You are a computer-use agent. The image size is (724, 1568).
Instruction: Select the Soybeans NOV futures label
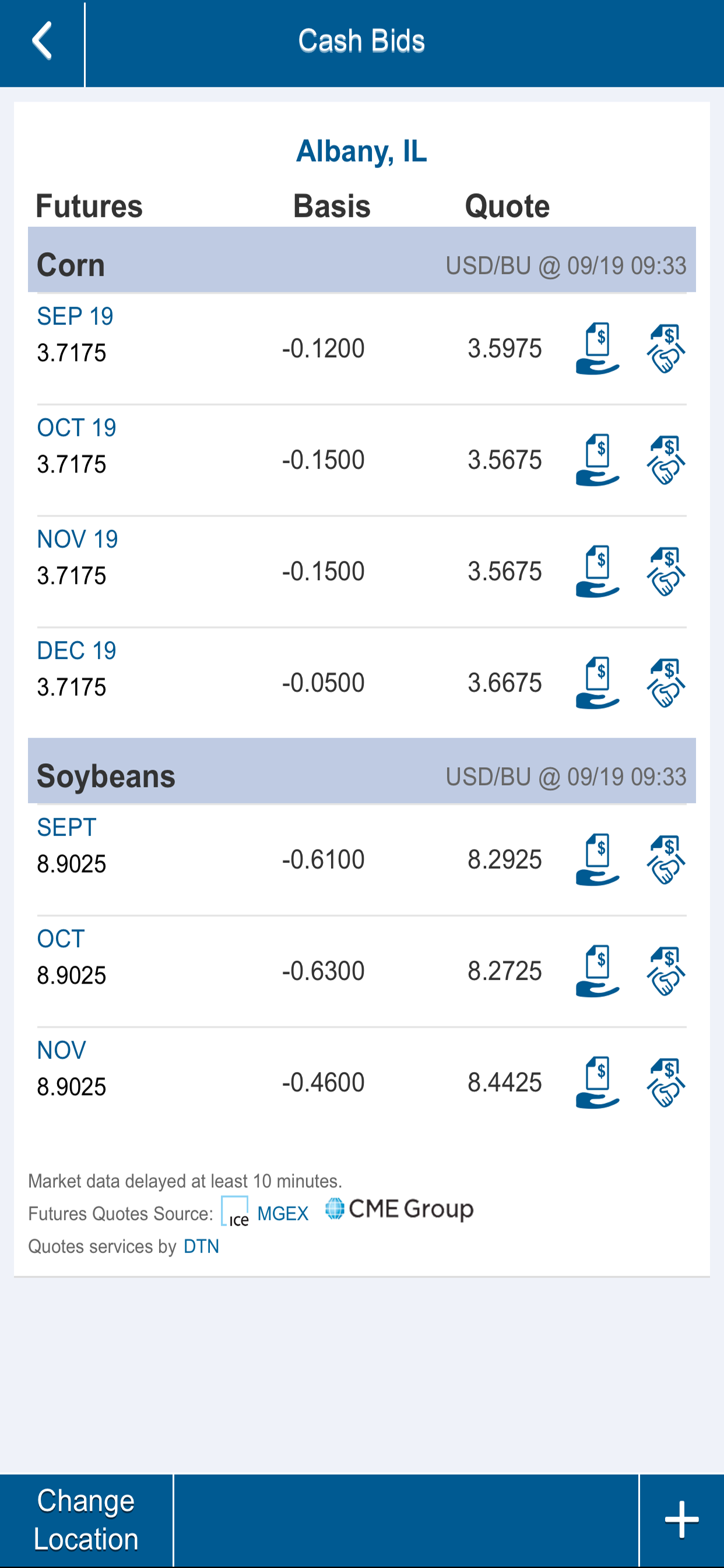[x=61, y=1050]
